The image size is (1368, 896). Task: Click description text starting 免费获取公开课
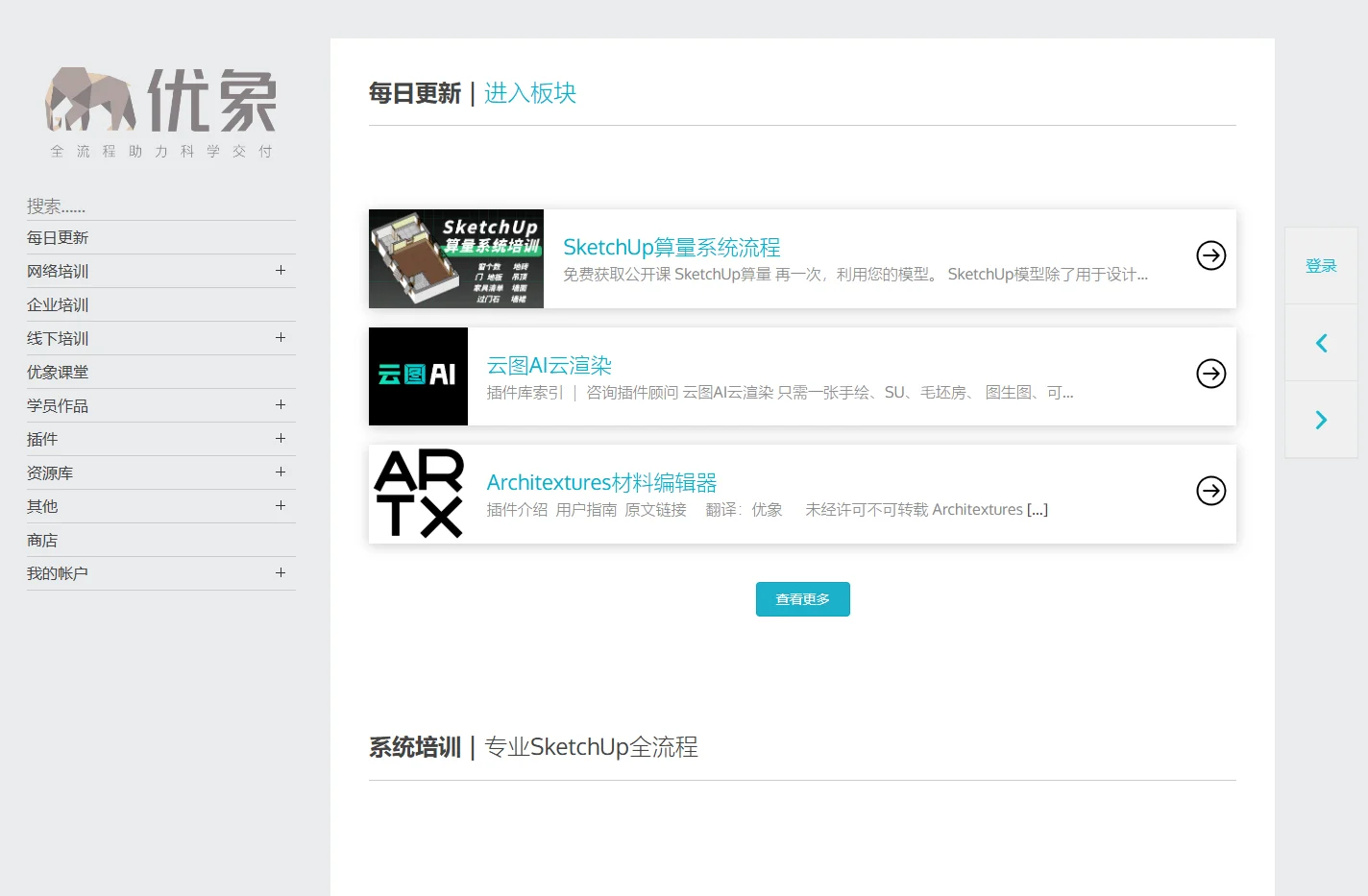pyautogui.click(x=855, y=275)
